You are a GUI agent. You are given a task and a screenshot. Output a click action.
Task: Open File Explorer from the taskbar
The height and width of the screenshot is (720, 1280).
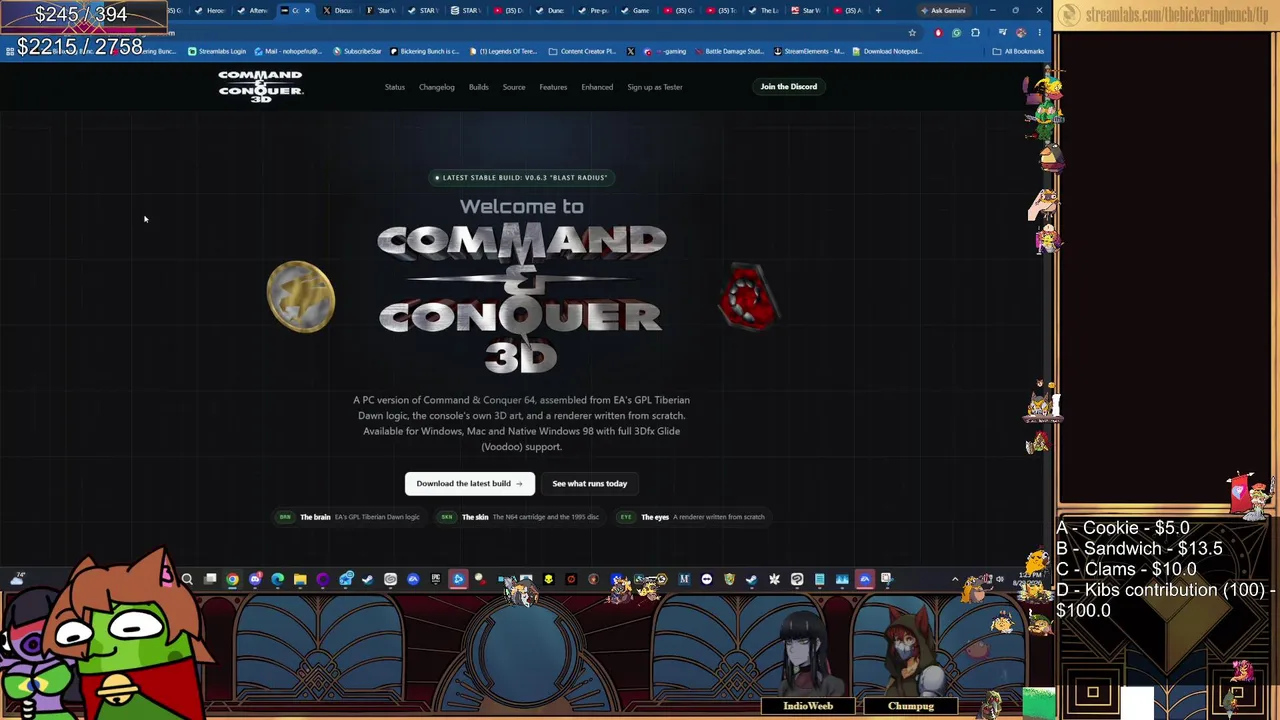[x=300, y=579]
